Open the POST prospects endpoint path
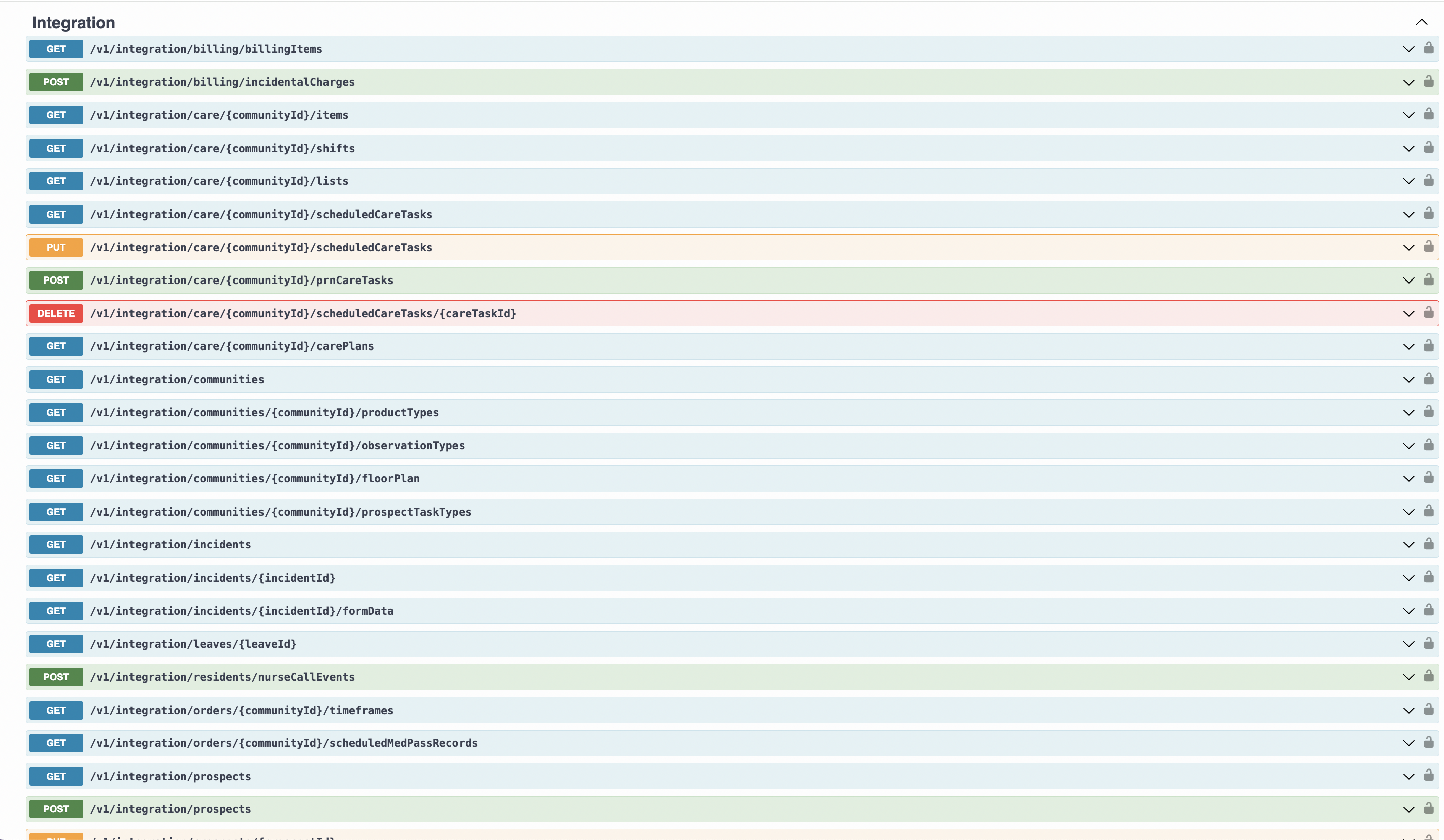The image size is (1444, 840). point(171,809)
